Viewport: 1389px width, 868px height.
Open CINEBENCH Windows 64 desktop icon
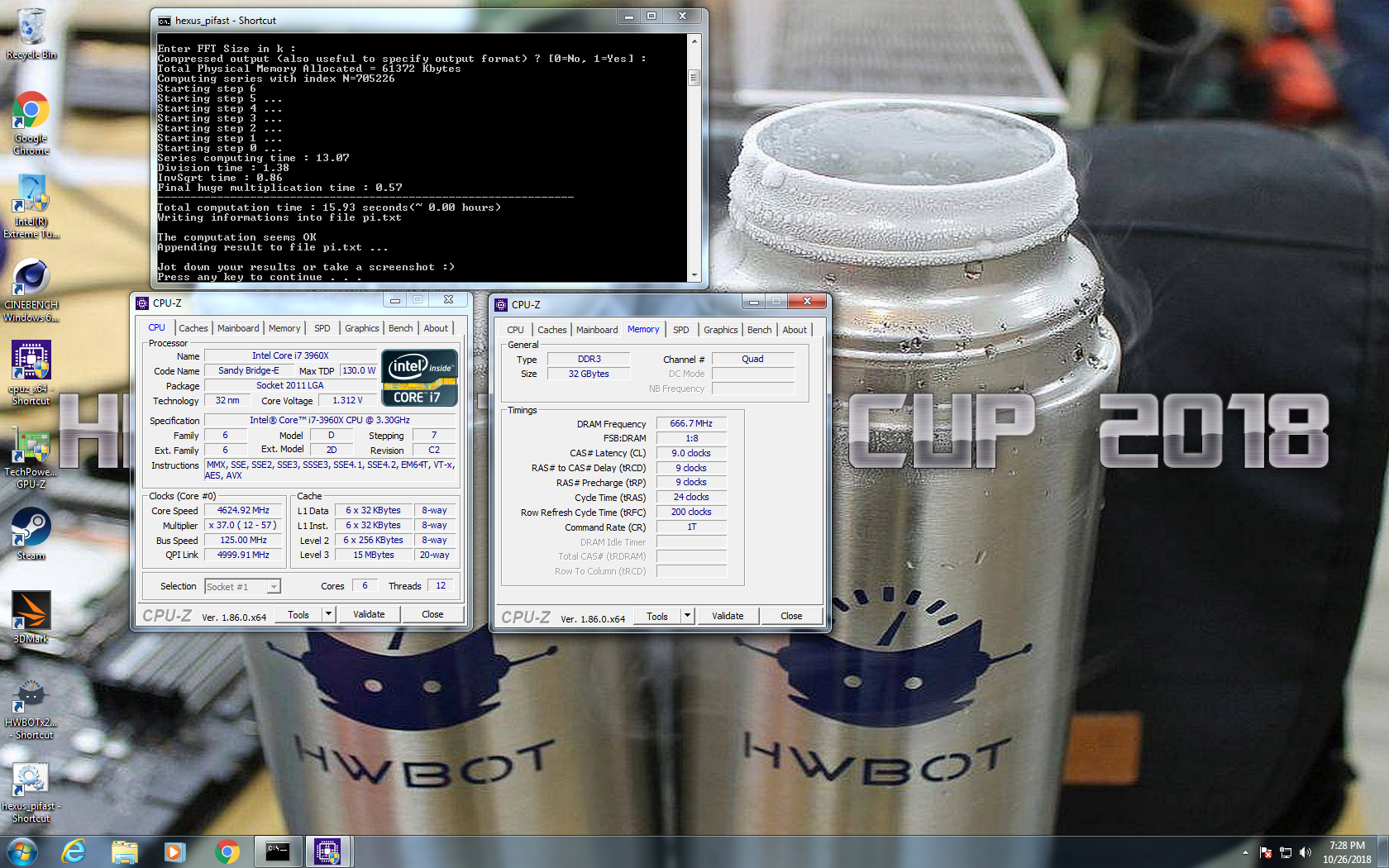[31, 289]
